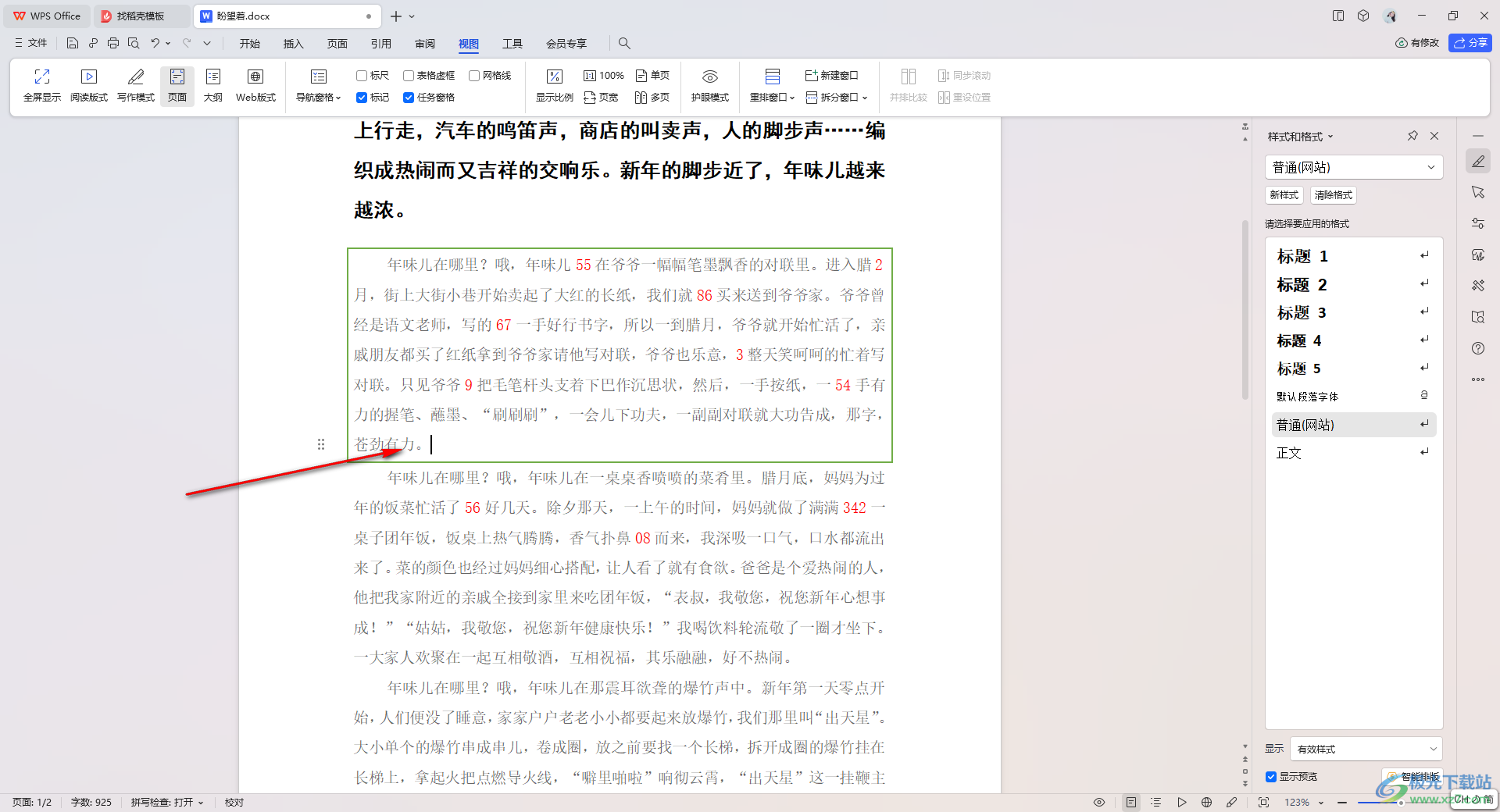Click the more options dots in sidebar
The height and width of the screenshot is (812, 1500).
click(x=1478, y=379)
